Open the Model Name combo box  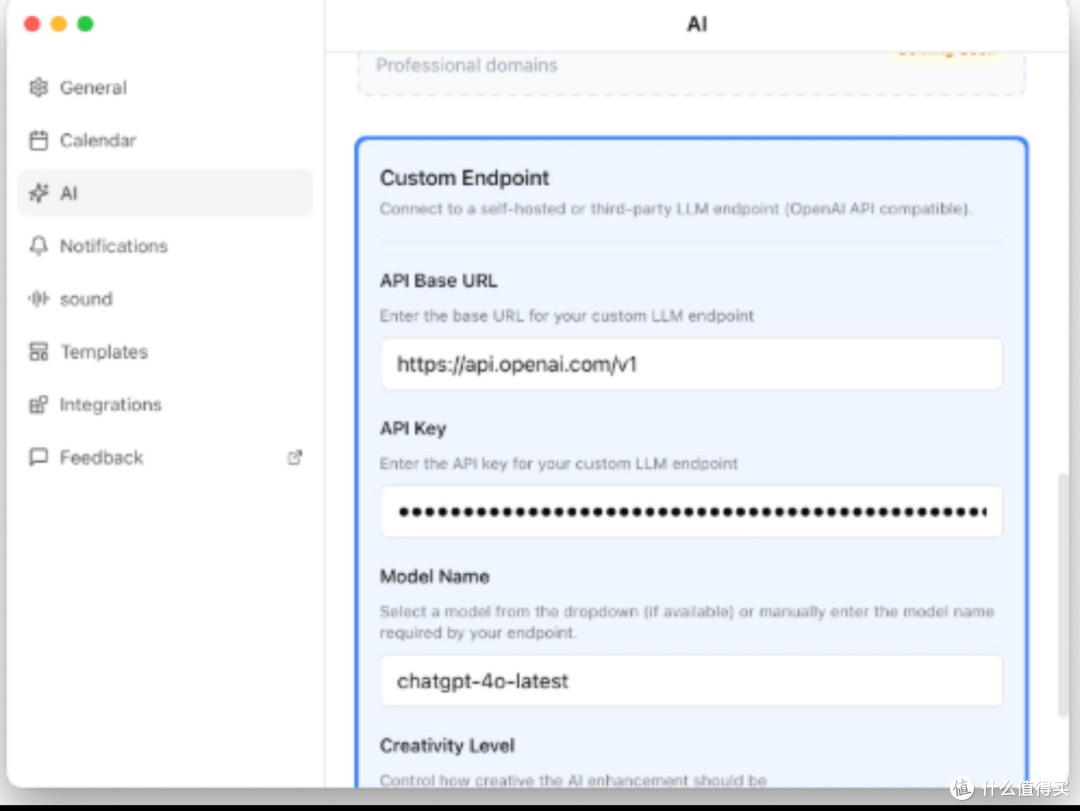tap(691, 681)
